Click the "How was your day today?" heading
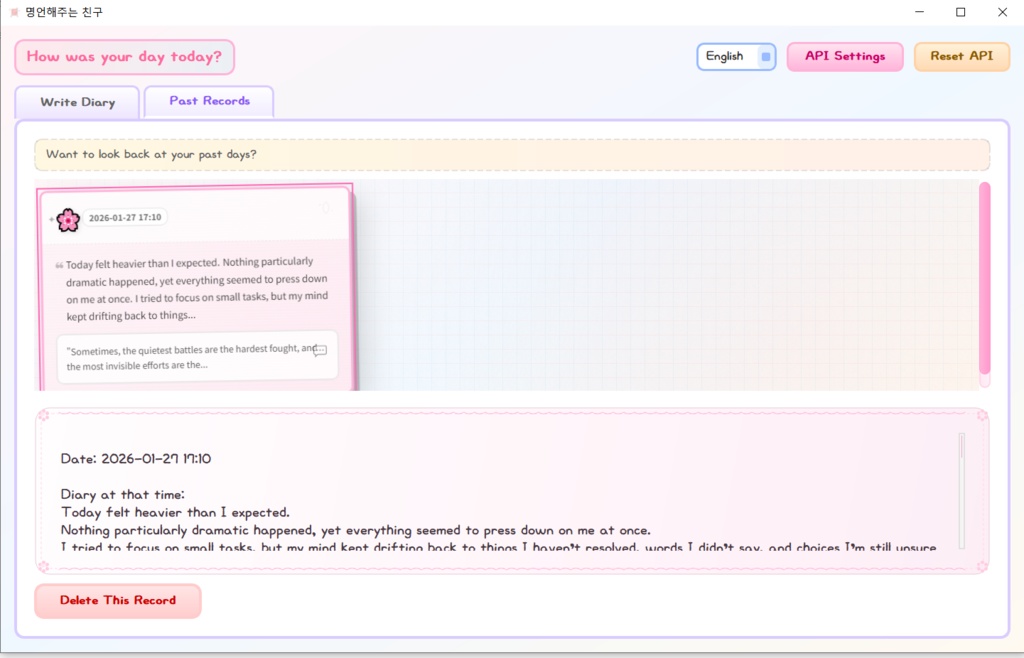This screenshot has height=658, width=1024. click(124, 57)
